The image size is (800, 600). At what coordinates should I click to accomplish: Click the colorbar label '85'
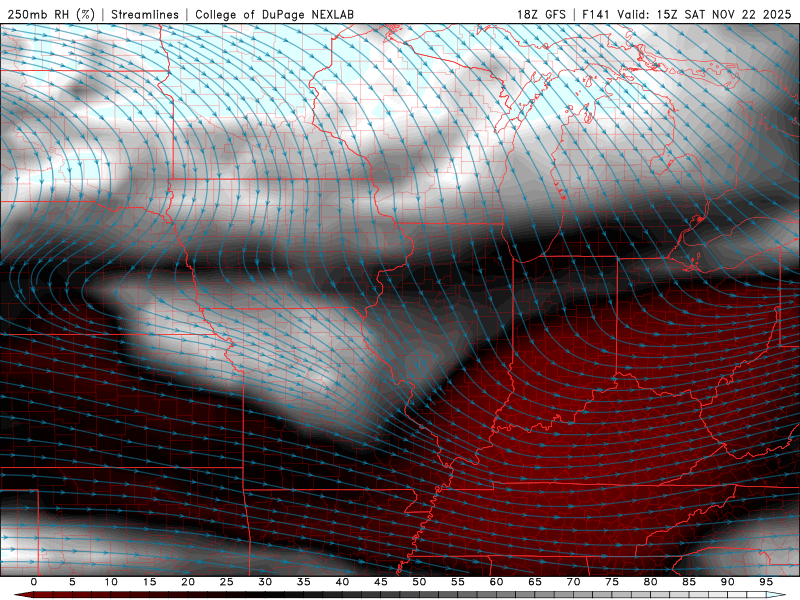coord(689,582)
